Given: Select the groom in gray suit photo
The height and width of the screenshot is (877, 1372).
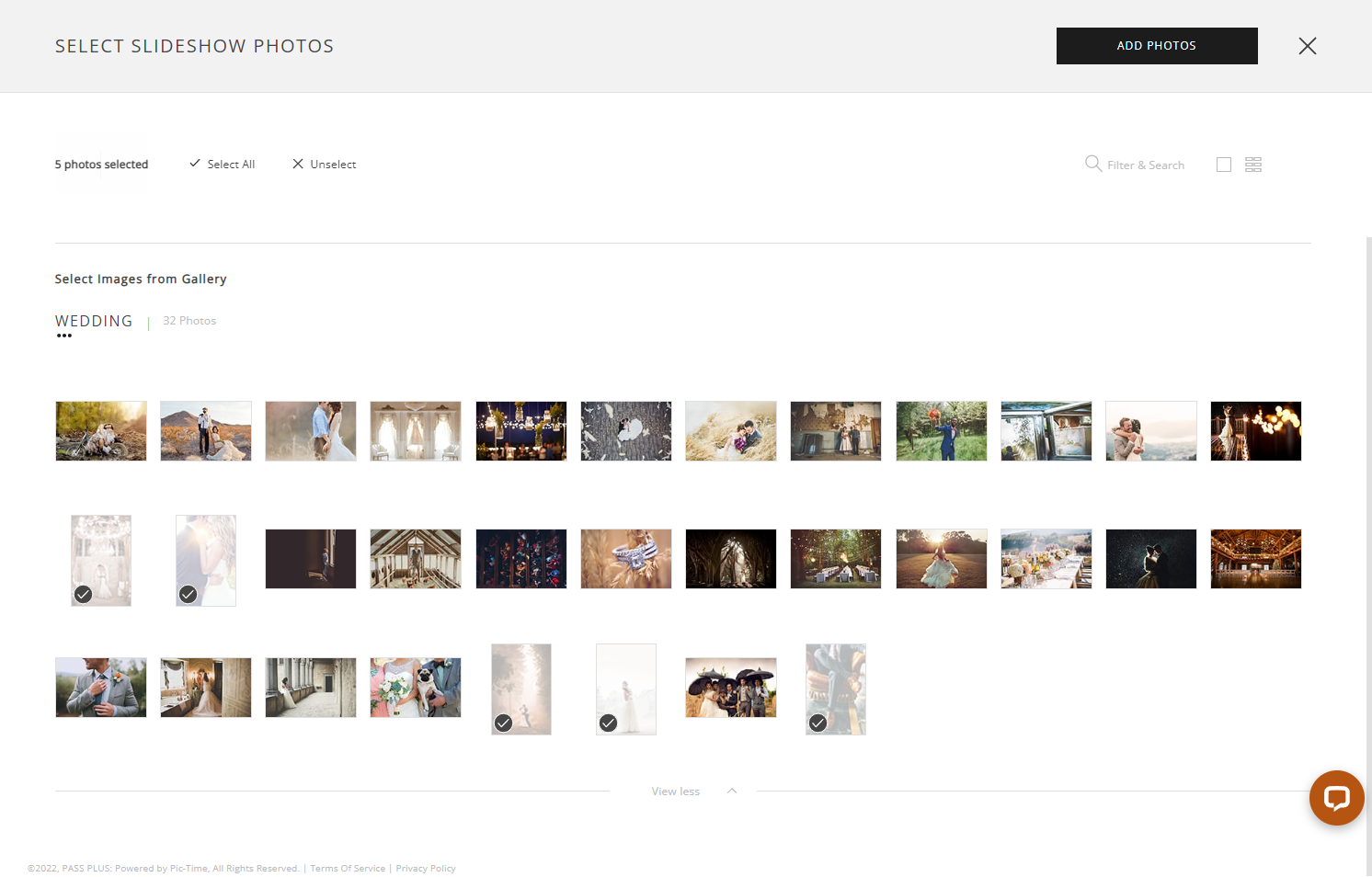Looking at the screenshot, I should click(101, 688).
